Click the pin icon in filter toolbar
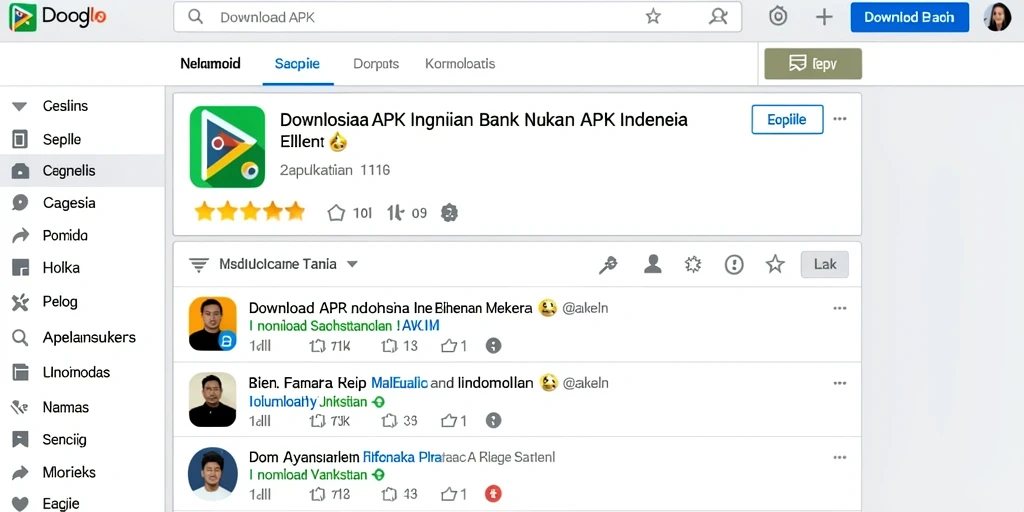This screenshot has height=512, width=1024. [x=609, y=264]
